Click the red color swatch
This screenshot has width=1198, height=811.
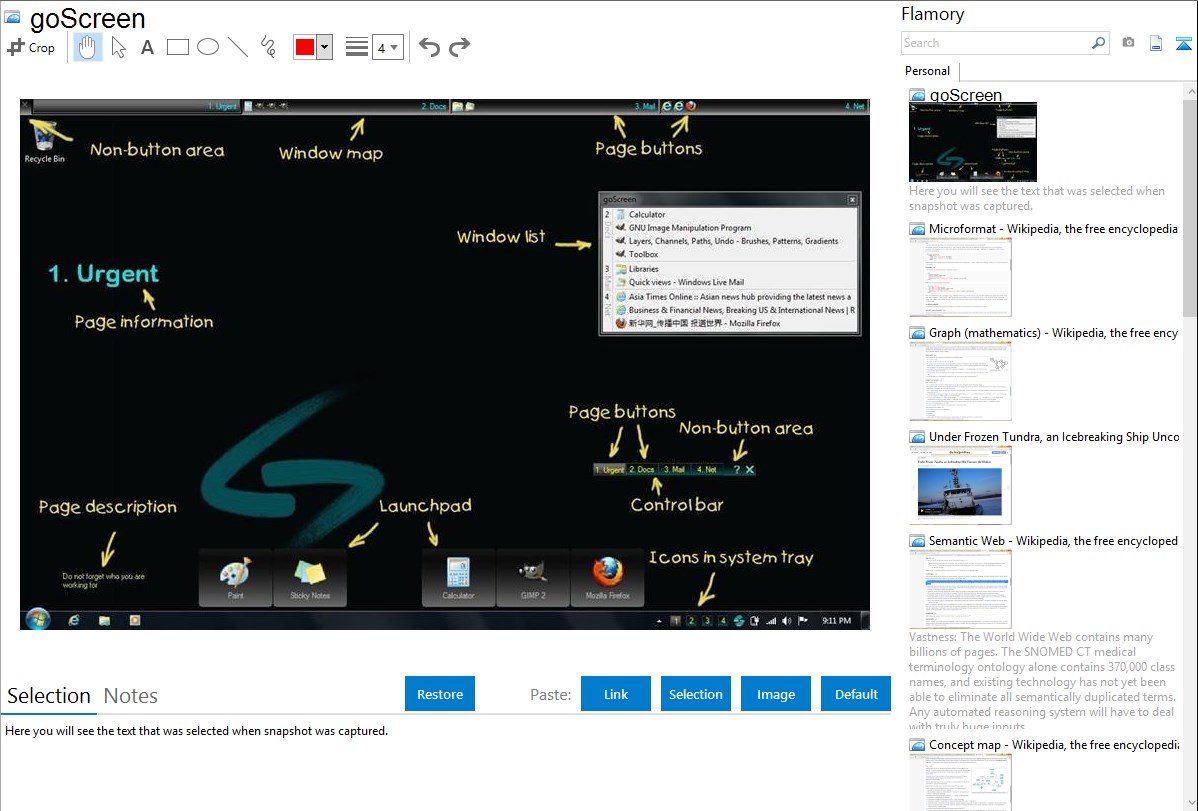305,47
